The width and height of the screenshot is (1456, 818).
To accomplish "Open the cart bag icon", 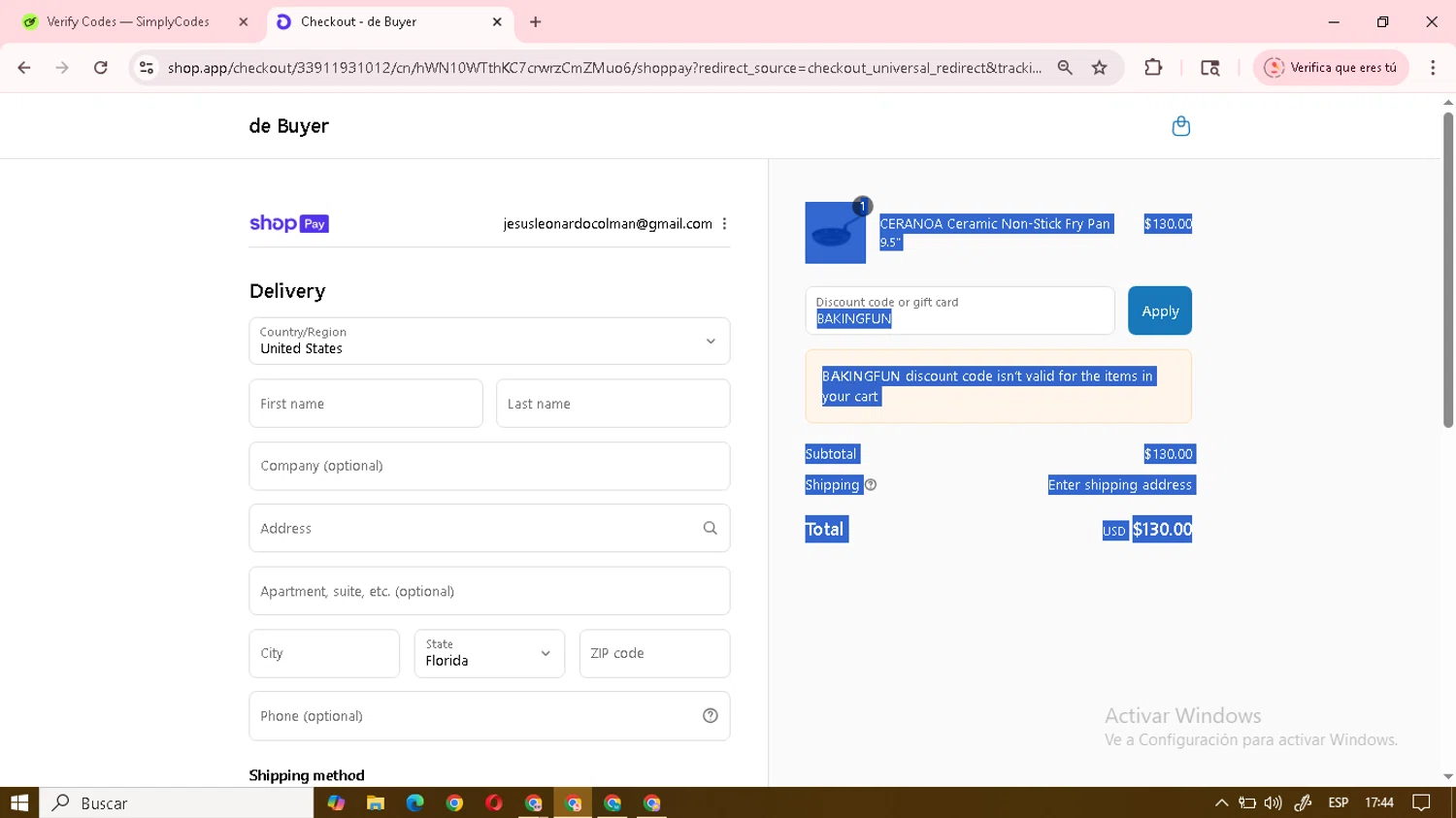I will 1180,126.
